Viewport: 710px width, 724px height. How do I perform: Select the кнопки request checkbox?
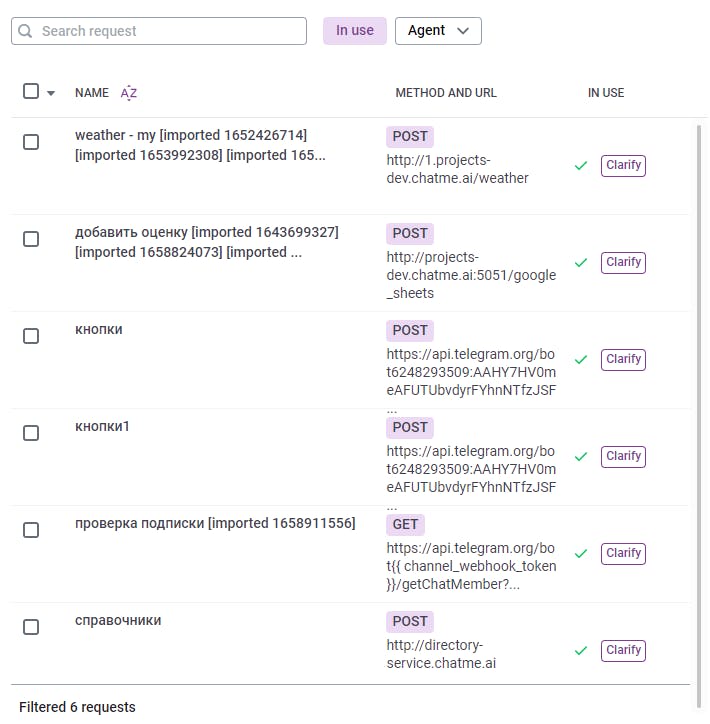pos(31,336)
